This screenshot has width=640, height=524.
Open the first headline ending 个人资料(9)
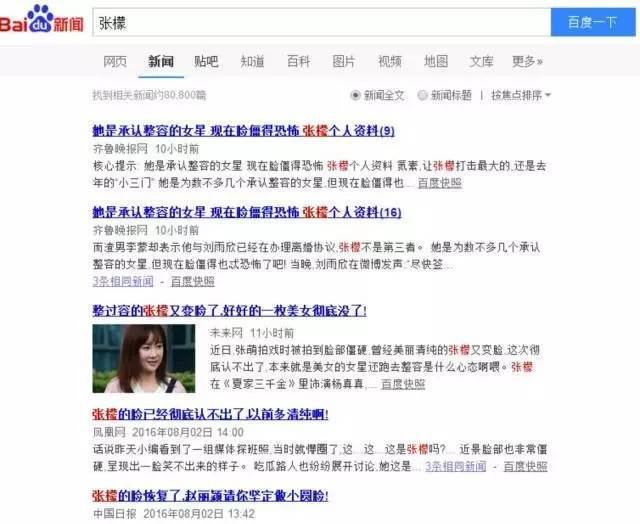tap(243, 131)
